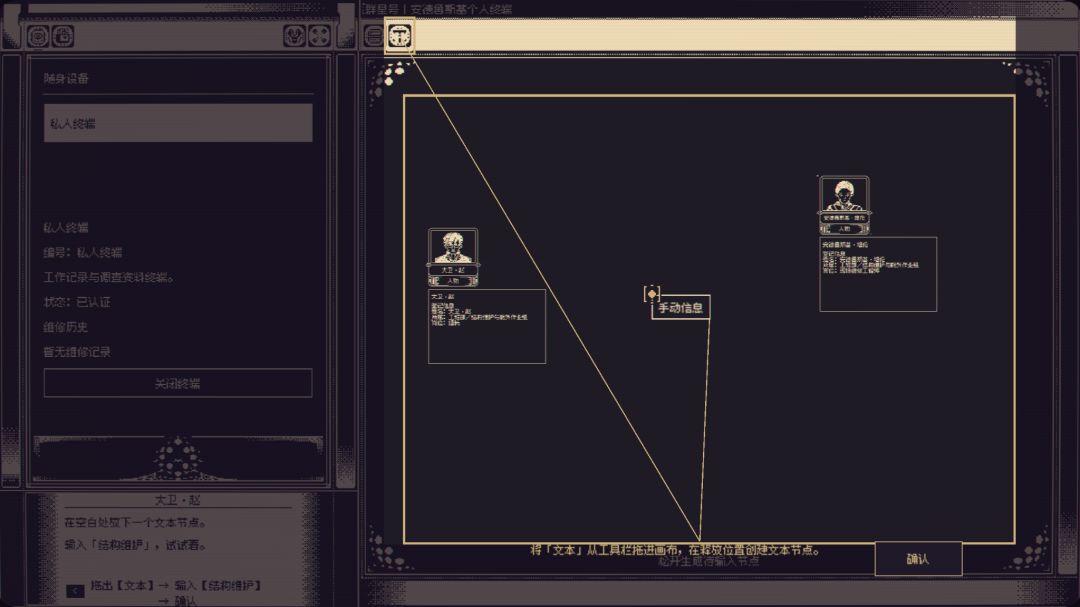
Task: Click the dialogue line 输入「结构维护」，试试看
Action: 135,544
